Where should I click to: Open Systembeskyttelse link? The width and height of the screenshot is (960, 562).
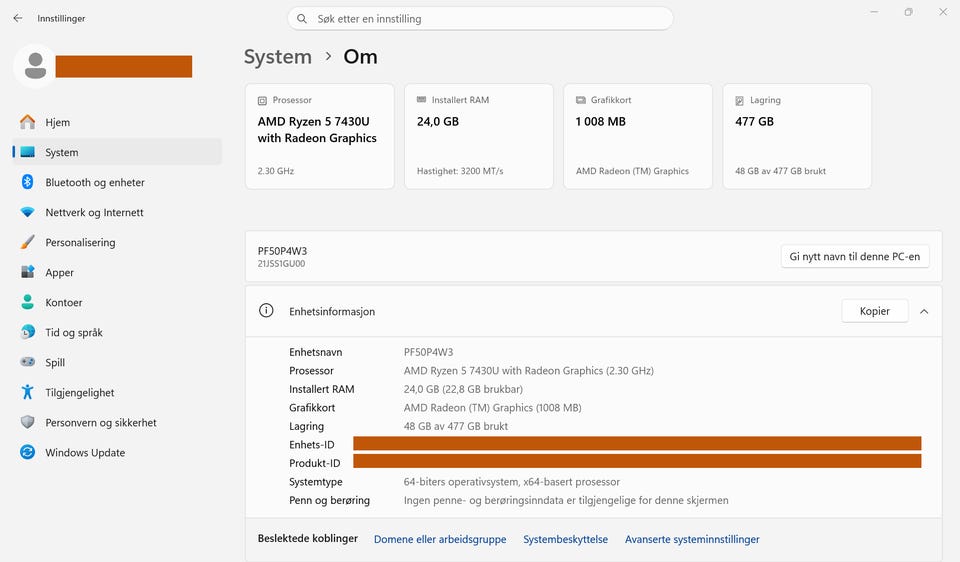565,539
